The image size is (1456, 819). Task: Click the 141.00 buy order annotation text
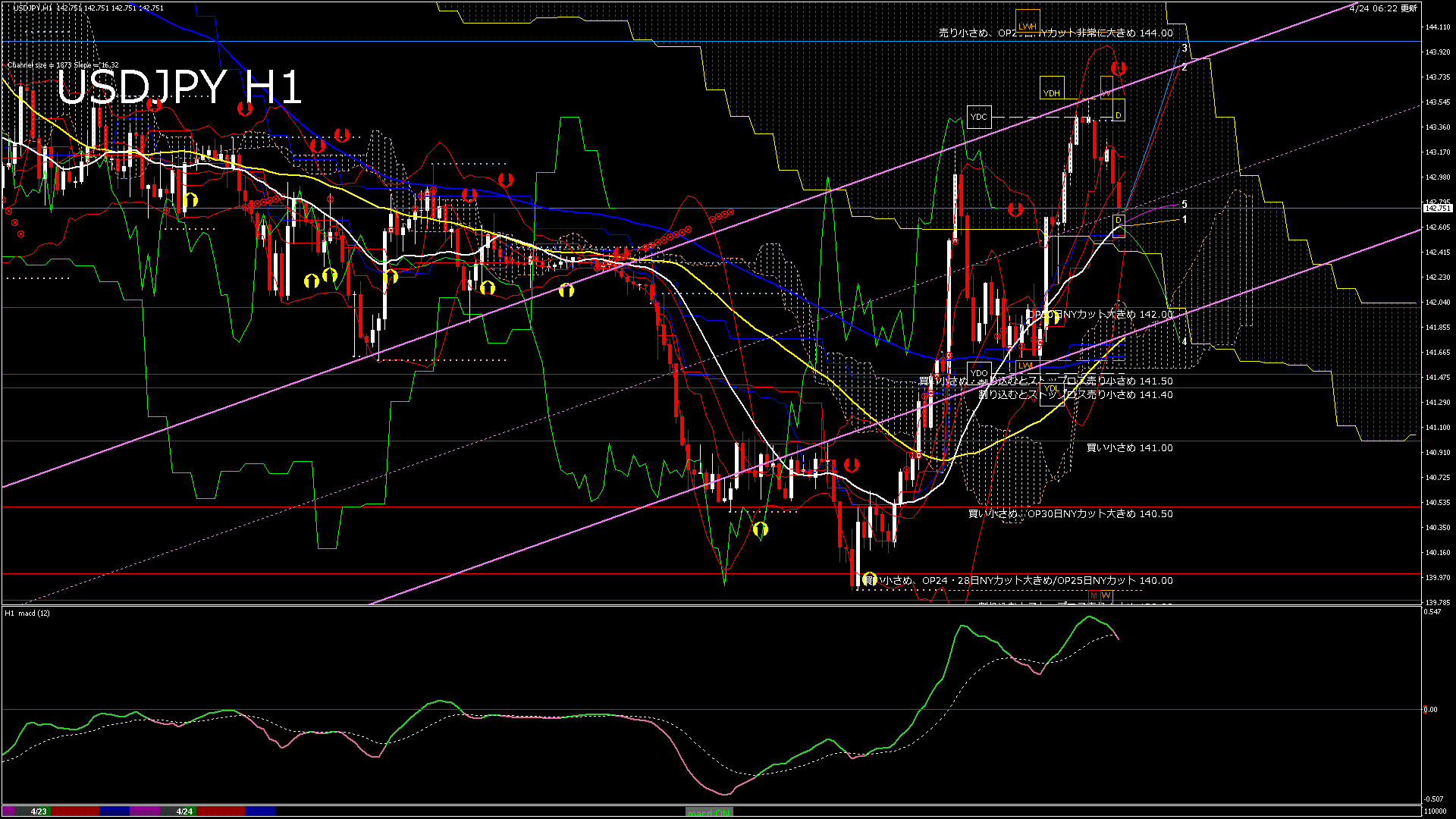[x=1129, y=448]
